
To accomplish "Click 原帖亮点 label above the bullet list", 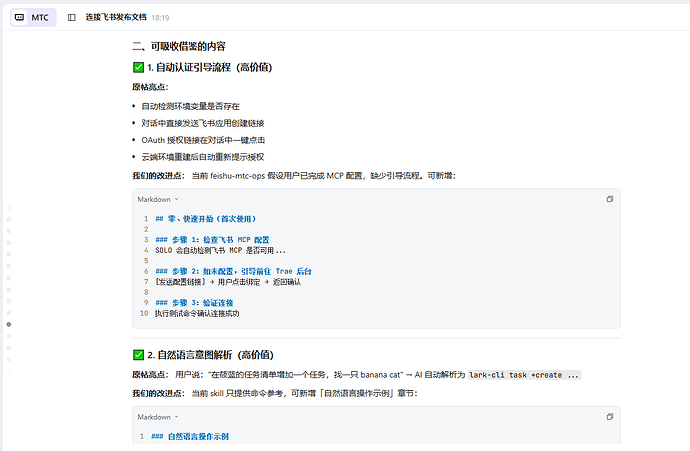I will click(150, 87).
